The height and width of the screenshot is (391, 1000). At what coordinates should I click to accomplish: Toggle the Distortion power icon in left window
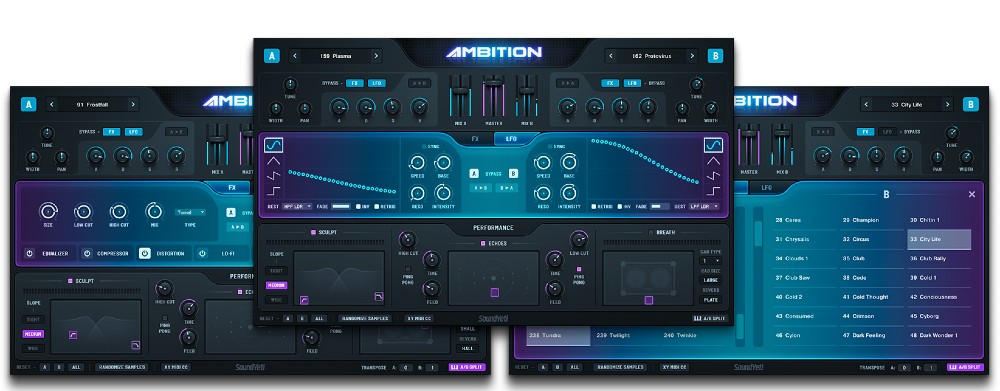pyautogui.click(x=145, y=253)
